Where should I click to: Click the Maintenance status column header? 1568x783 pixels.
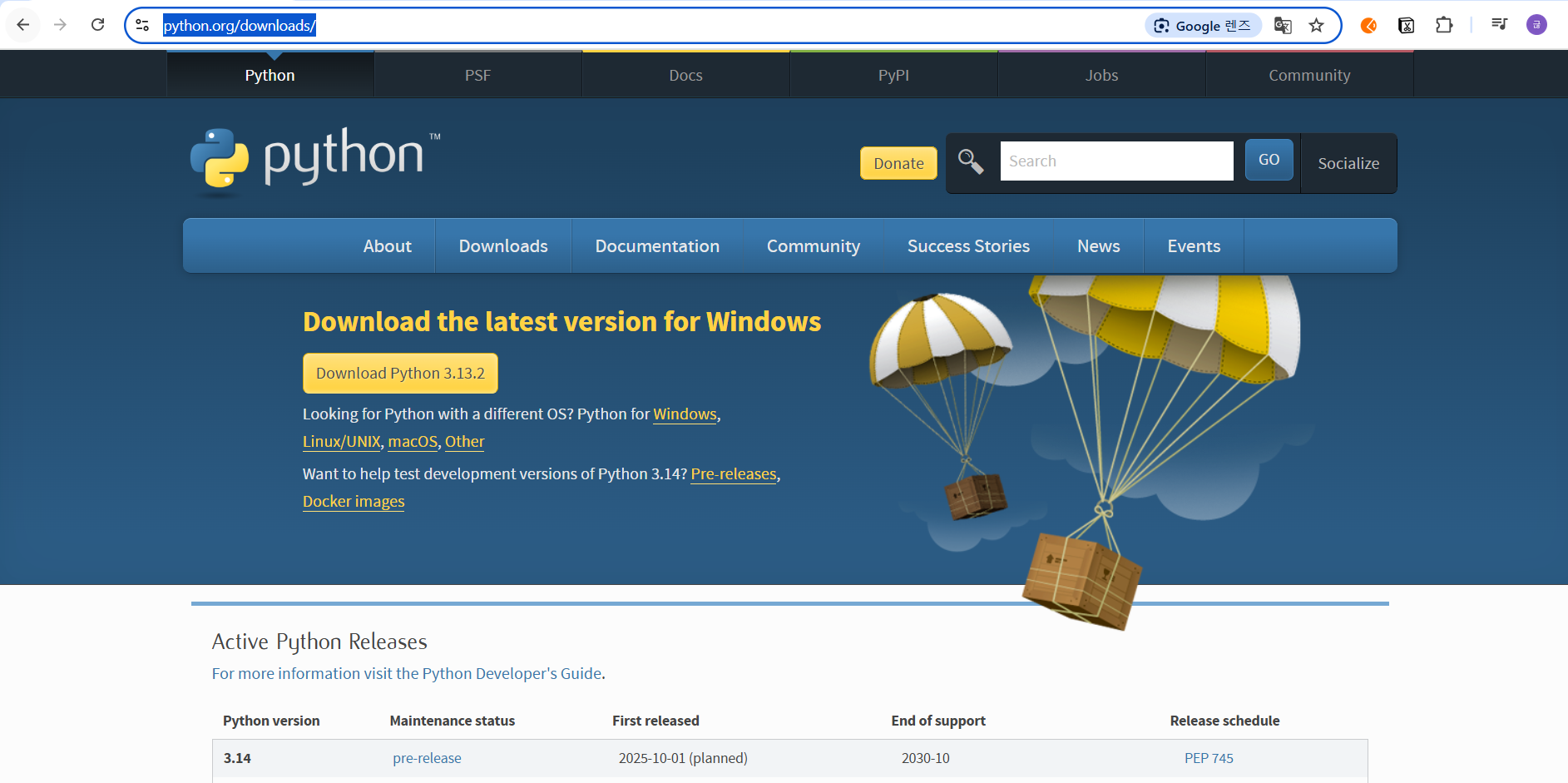[453, 721]
